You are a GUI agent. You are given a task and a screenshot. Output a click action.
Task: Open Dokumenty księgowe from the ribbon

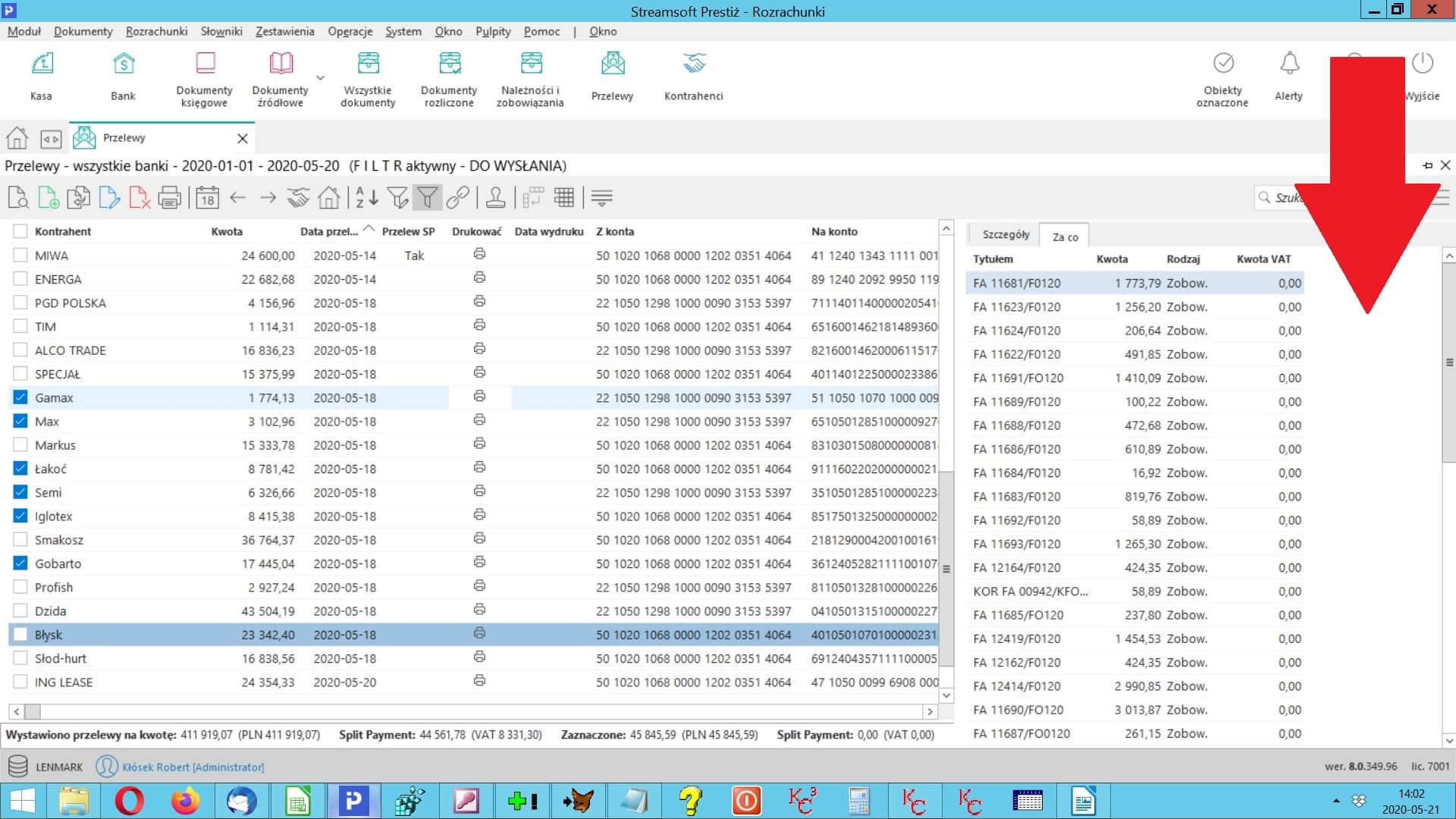(x=204, y=79)
